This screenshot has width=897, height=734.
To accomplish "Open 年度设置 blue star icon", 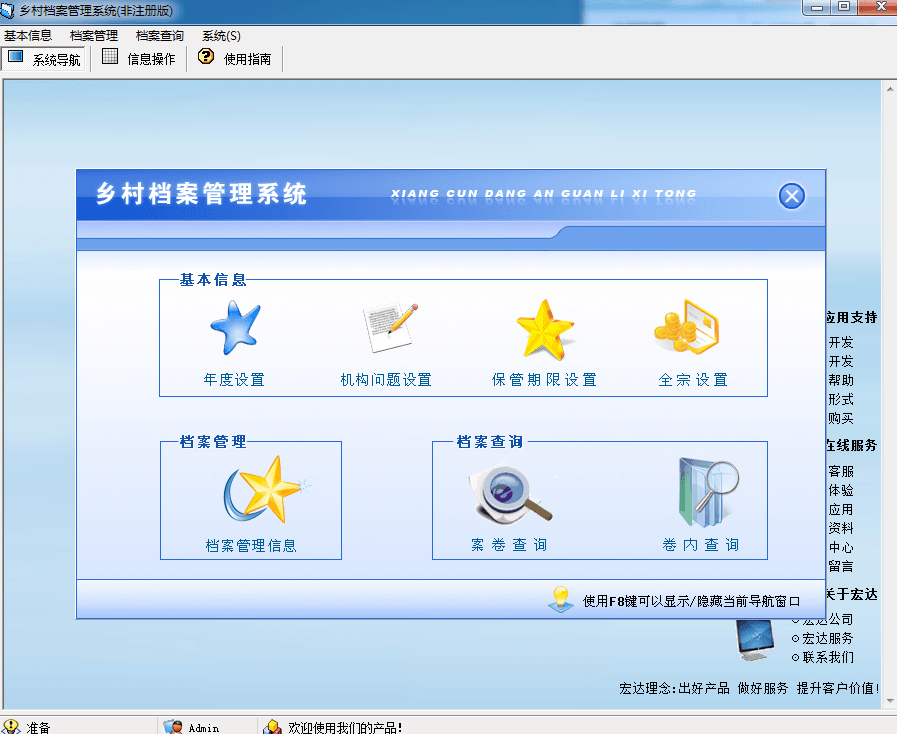I will pos(235,328).
